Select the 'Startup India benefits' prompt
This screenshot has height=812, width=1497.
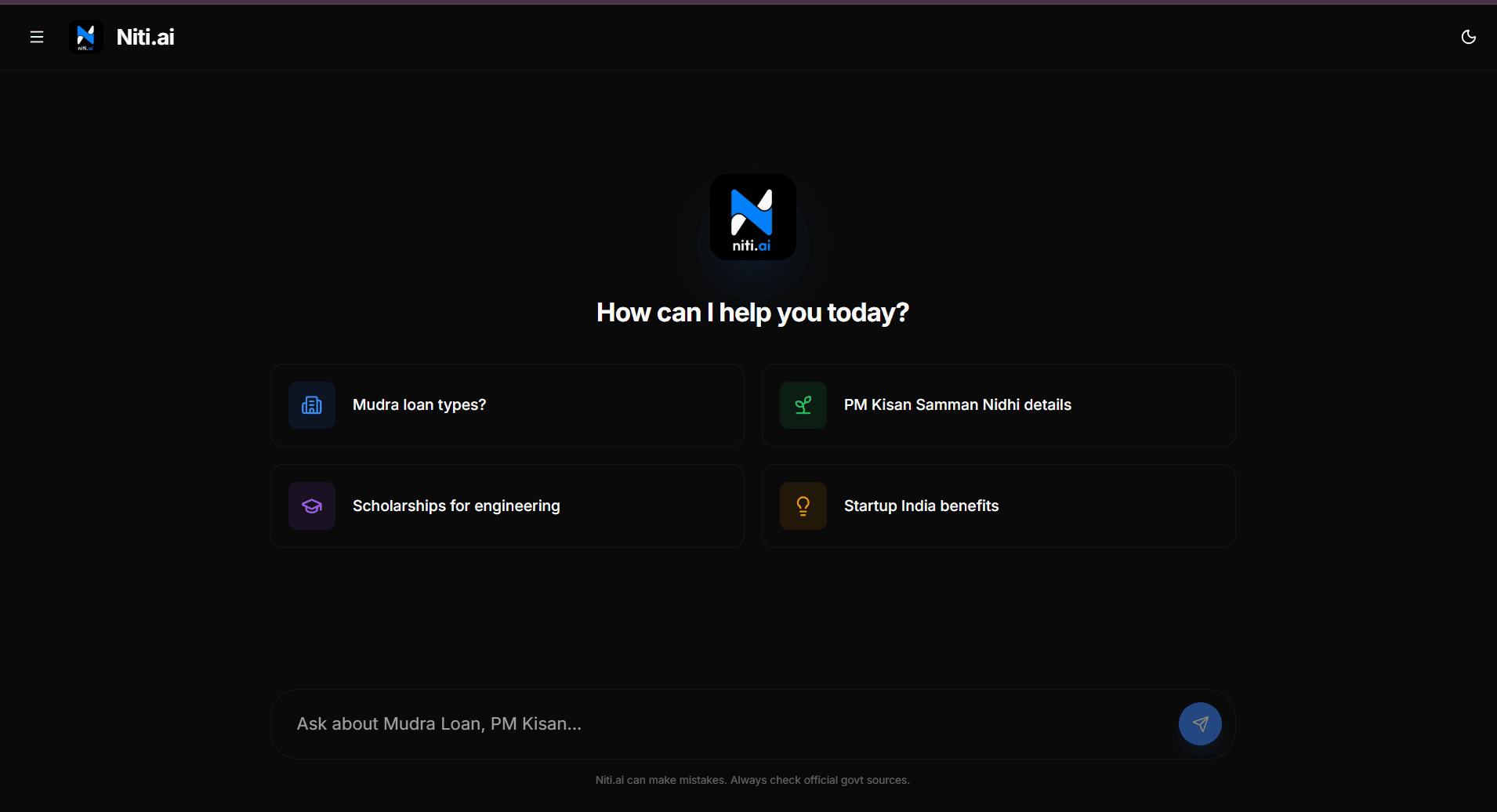click(921, 506)
